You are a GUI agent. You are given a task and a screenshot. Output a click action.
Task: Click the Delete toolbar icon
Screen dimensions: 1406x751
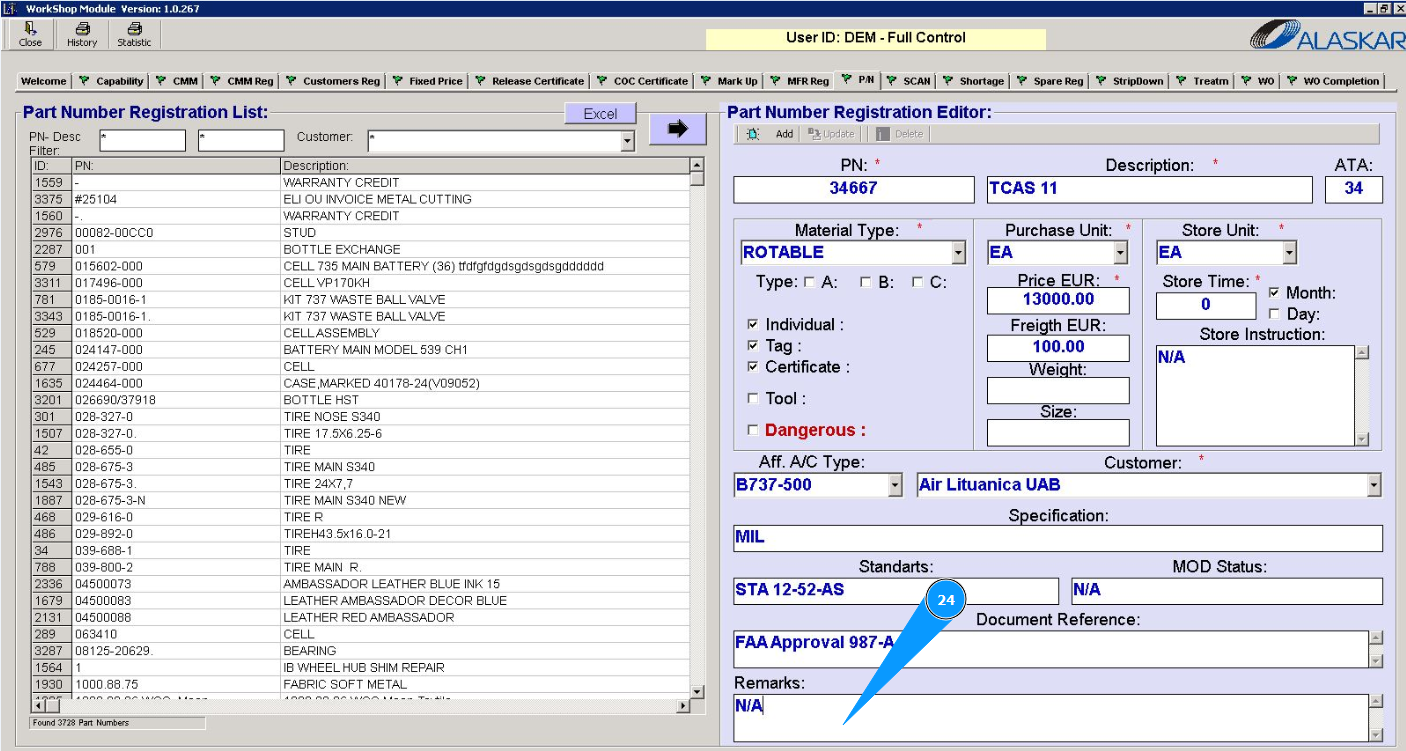pos(899,134)
